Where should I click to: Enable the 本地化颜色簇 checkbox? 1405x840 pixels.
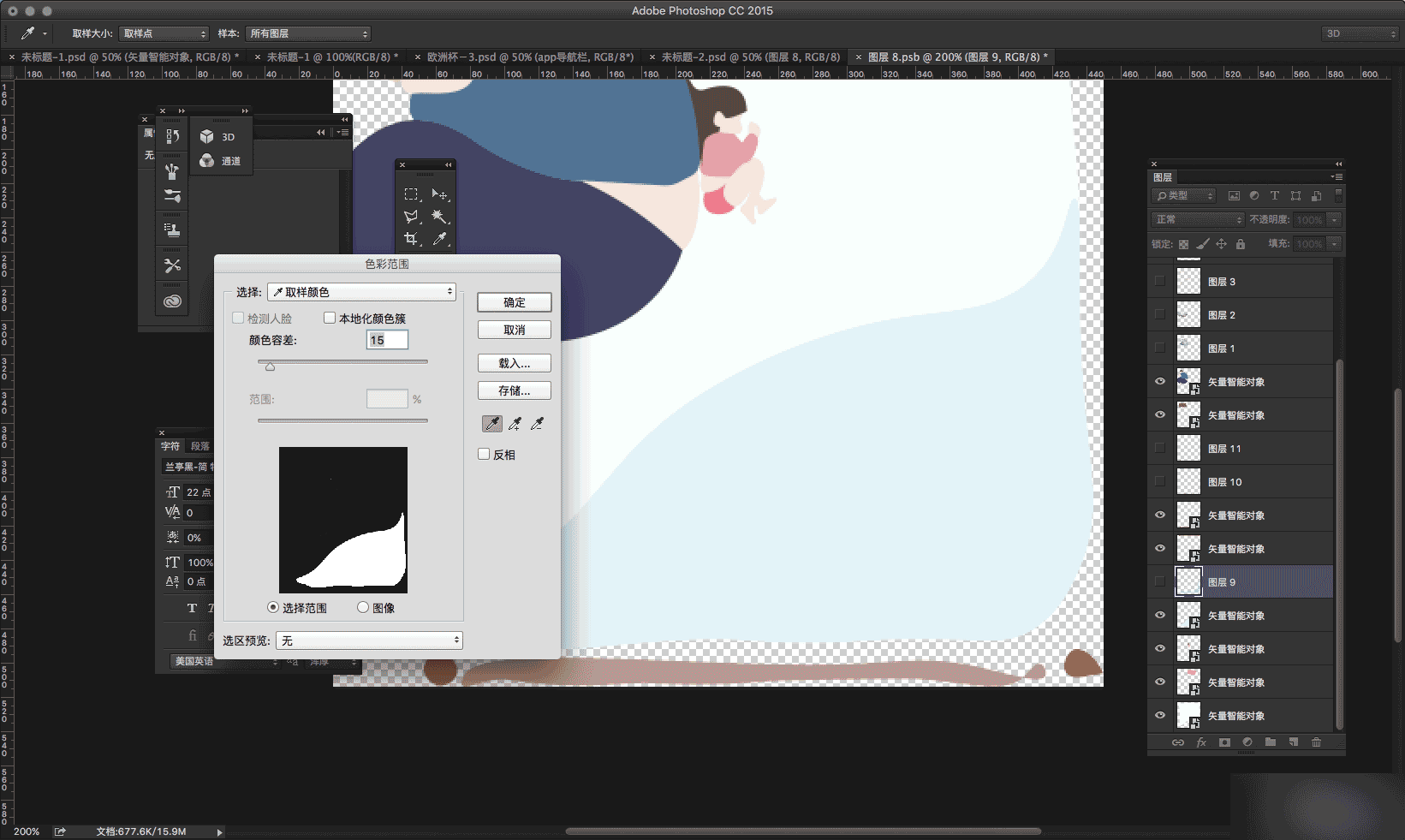(x=330, y=318)
